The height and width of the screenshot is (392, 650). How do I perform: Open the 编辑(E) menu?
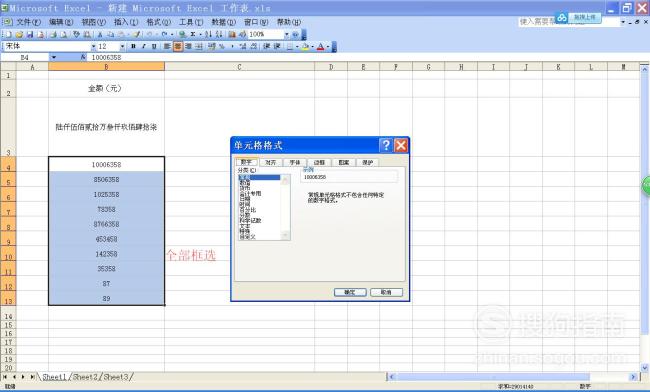click(61, 22)
